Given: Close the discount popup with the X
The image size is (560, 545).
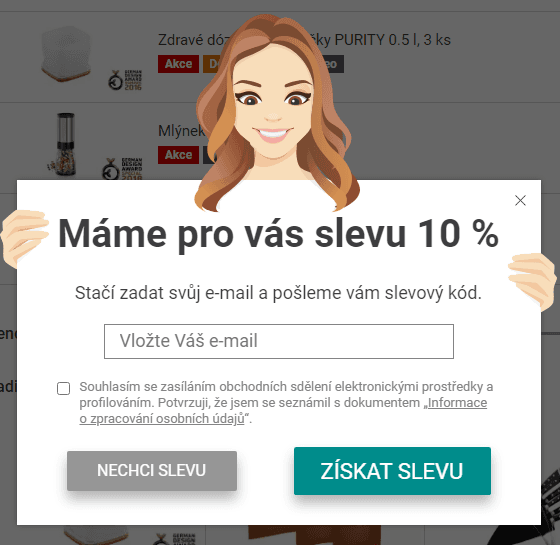Looking at the screenshot, I should point(520,200).
